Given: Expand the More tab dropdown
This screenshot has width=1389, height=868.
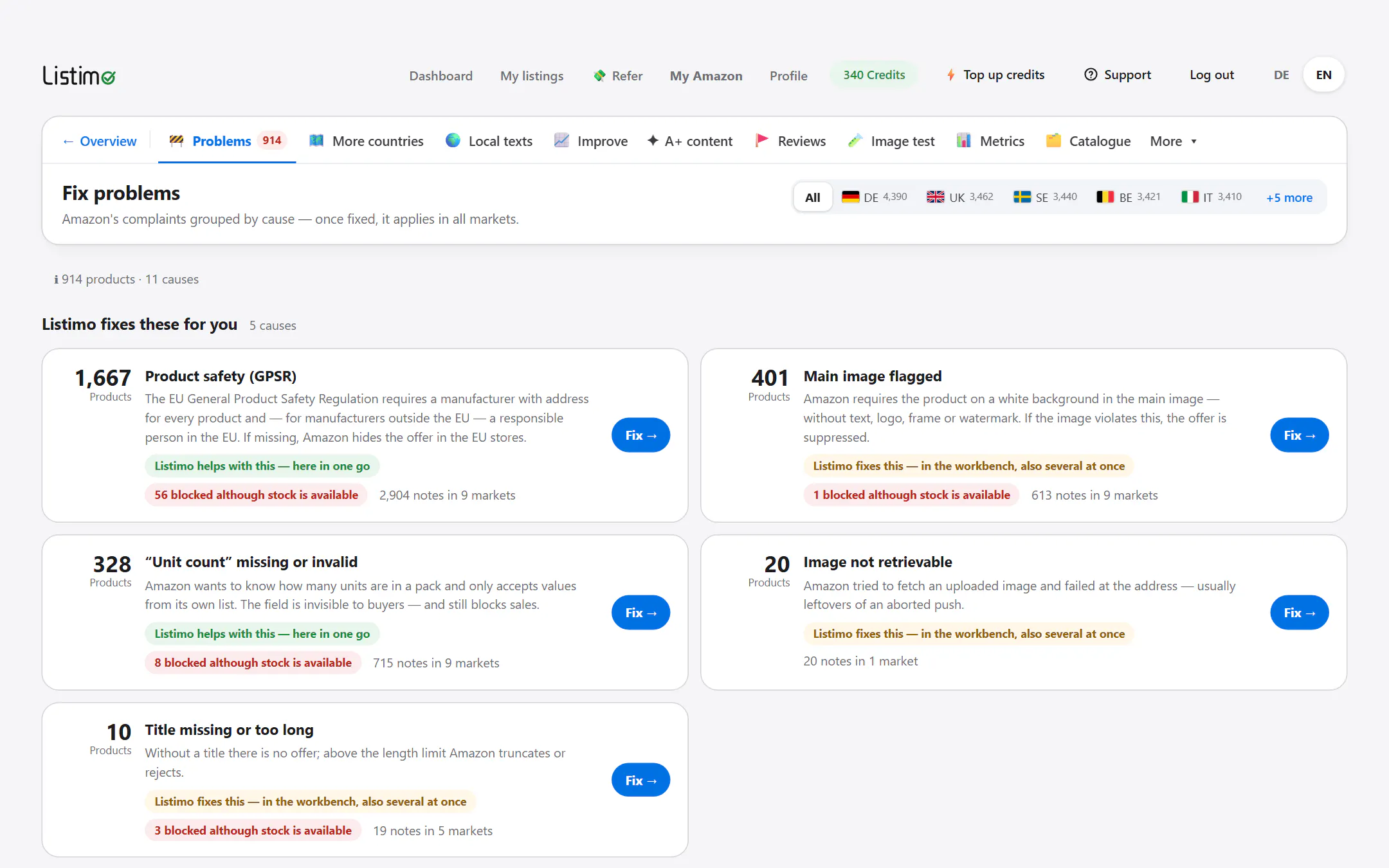Looking at the screenshot, I should pyautogui.click(x=1174, y=141).
